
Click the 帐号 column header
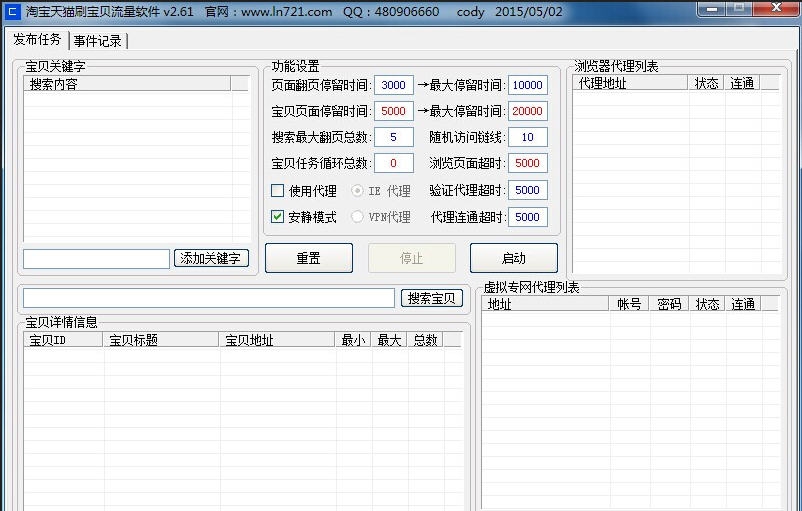coord(629,304)
